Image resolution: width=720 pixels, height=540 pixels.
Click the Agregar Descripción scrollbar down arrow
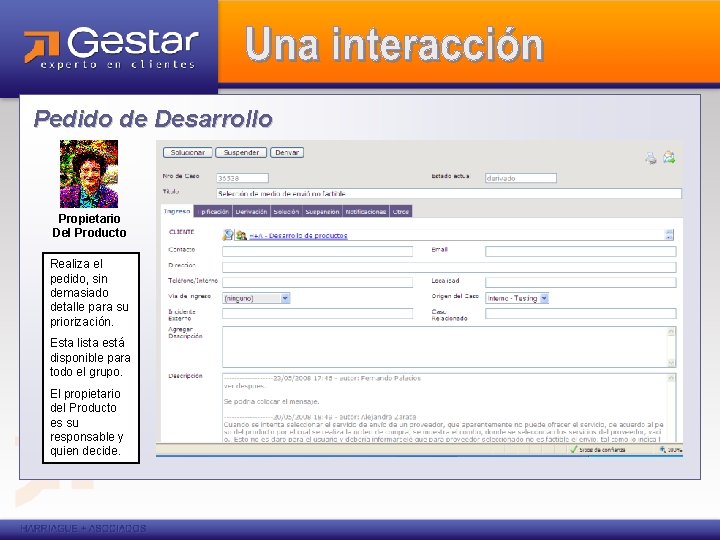pos(671,363)
